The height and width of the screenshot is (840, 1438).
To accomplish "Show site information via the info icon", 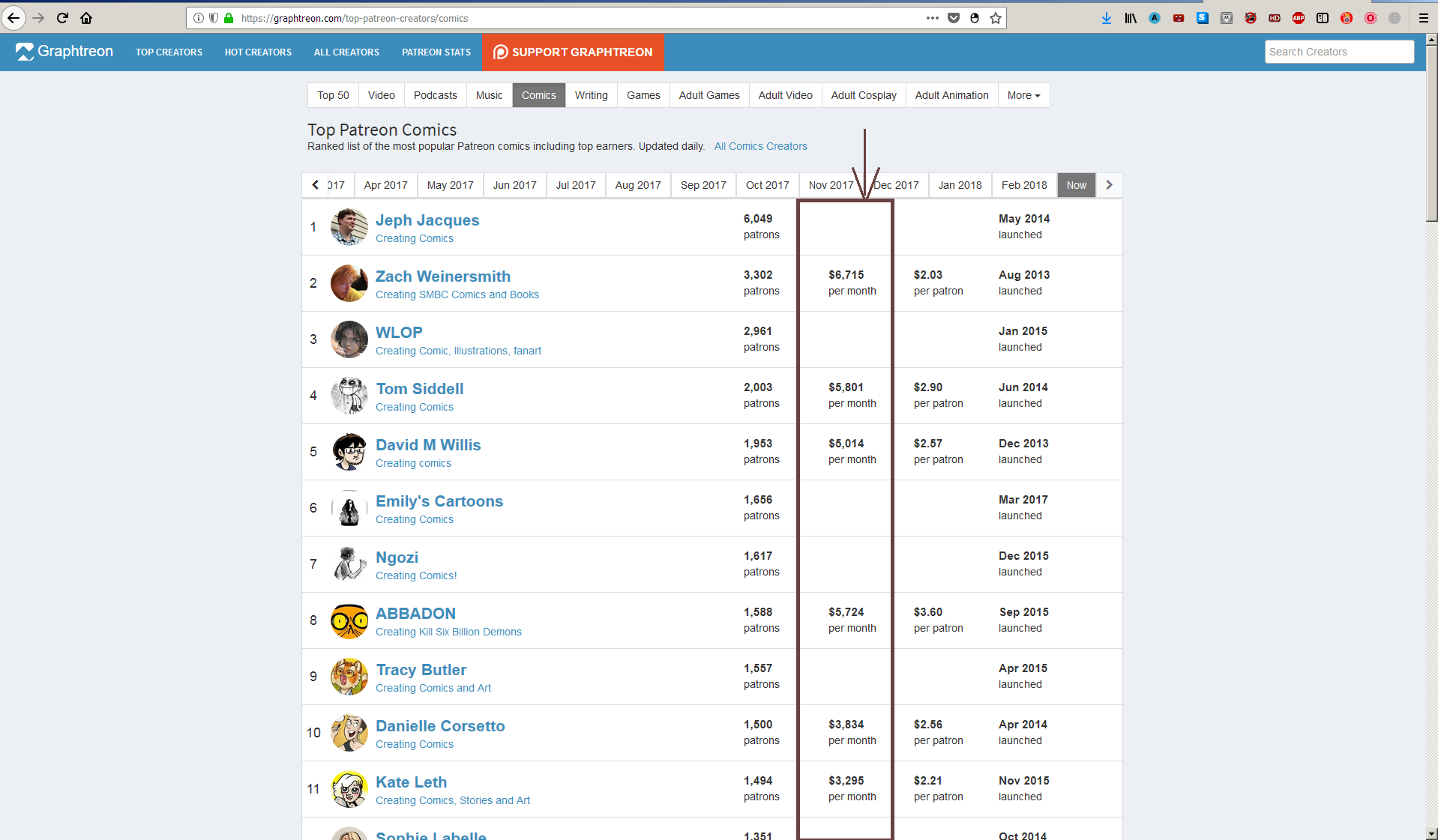I will (198, 18).
